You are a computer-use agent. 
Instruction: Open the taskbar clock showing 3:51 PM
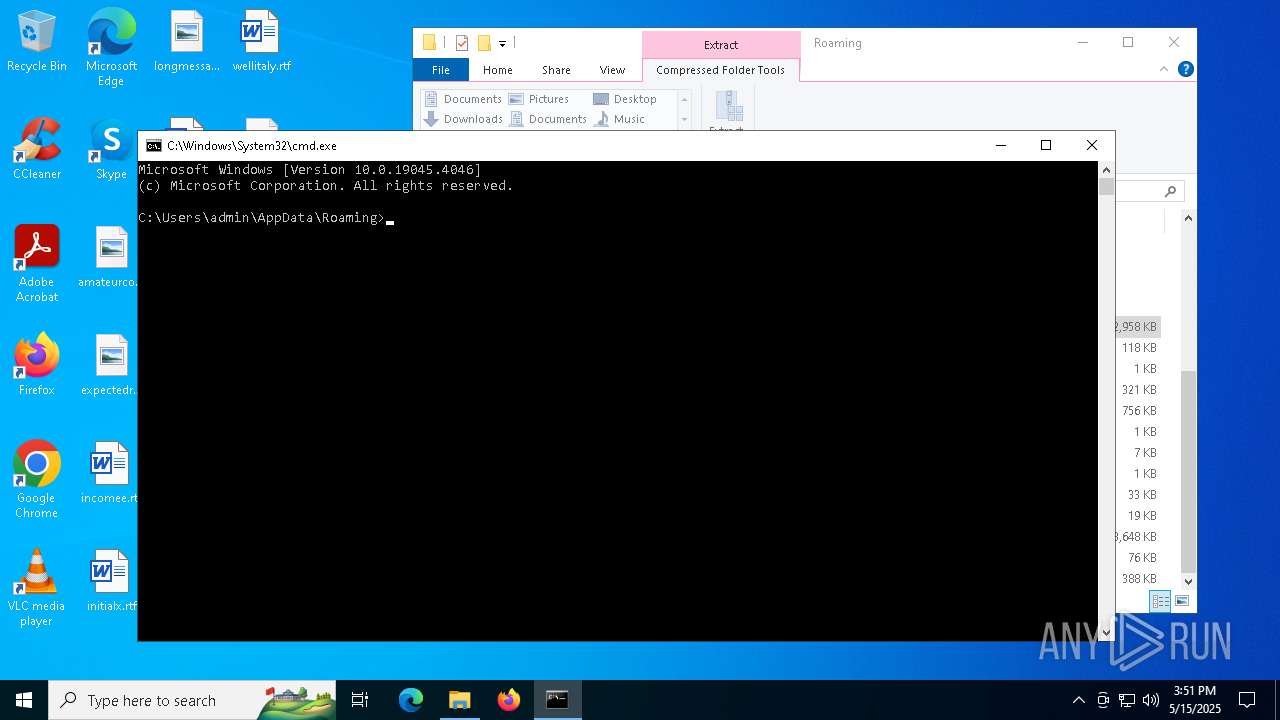point(1195,700)
